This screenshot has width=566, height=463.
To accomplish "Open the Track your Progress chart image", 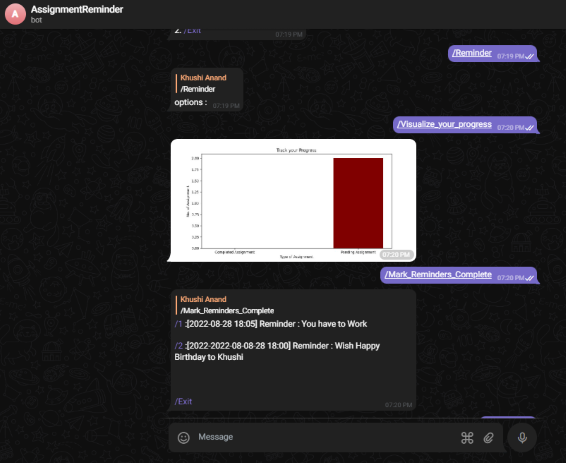I will 293,200.
